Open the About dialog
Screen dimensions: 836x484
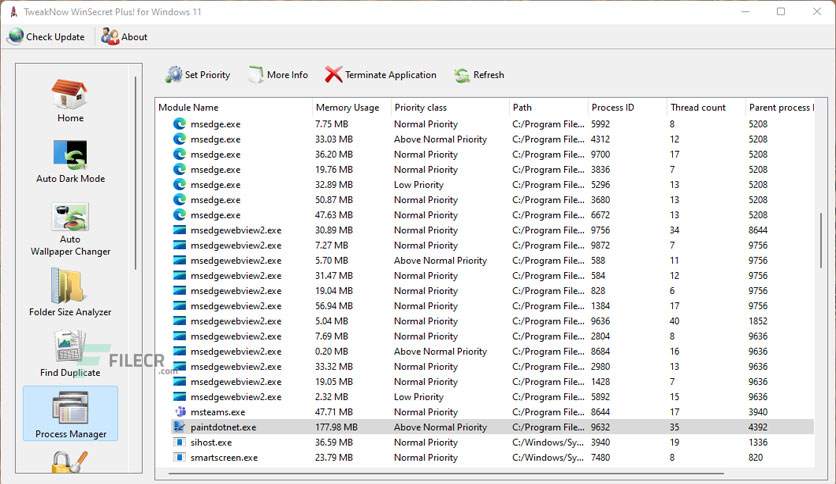coord(124,37)
